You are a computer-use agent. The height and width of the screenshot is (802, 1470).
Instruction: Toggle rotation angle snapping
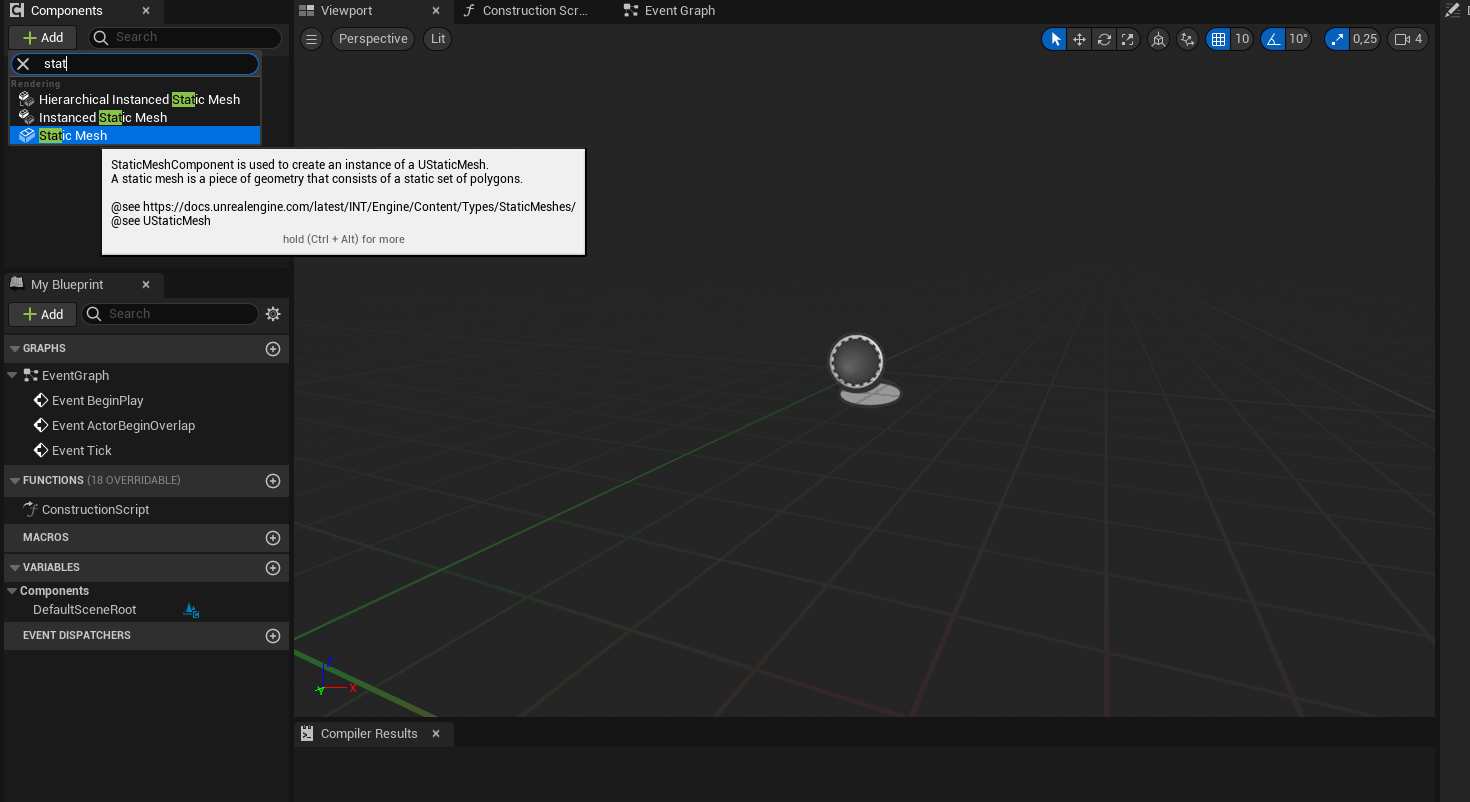coord(1273,39)
